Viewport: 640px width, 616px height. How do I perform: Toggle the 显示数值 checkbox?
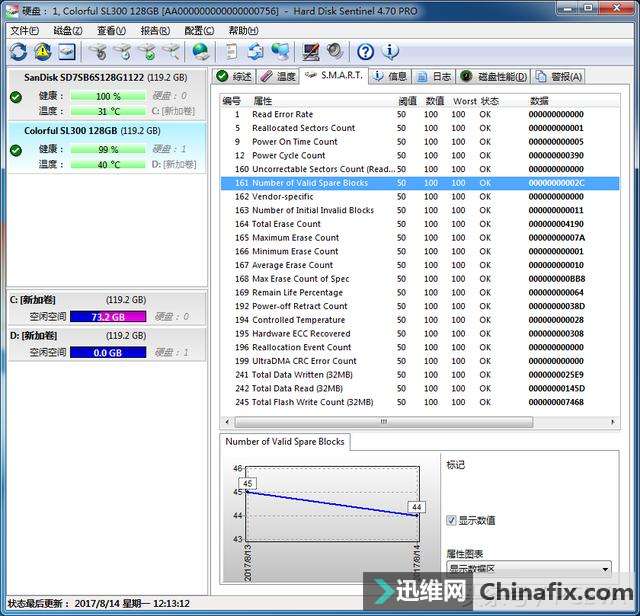[x=451, y=520]
